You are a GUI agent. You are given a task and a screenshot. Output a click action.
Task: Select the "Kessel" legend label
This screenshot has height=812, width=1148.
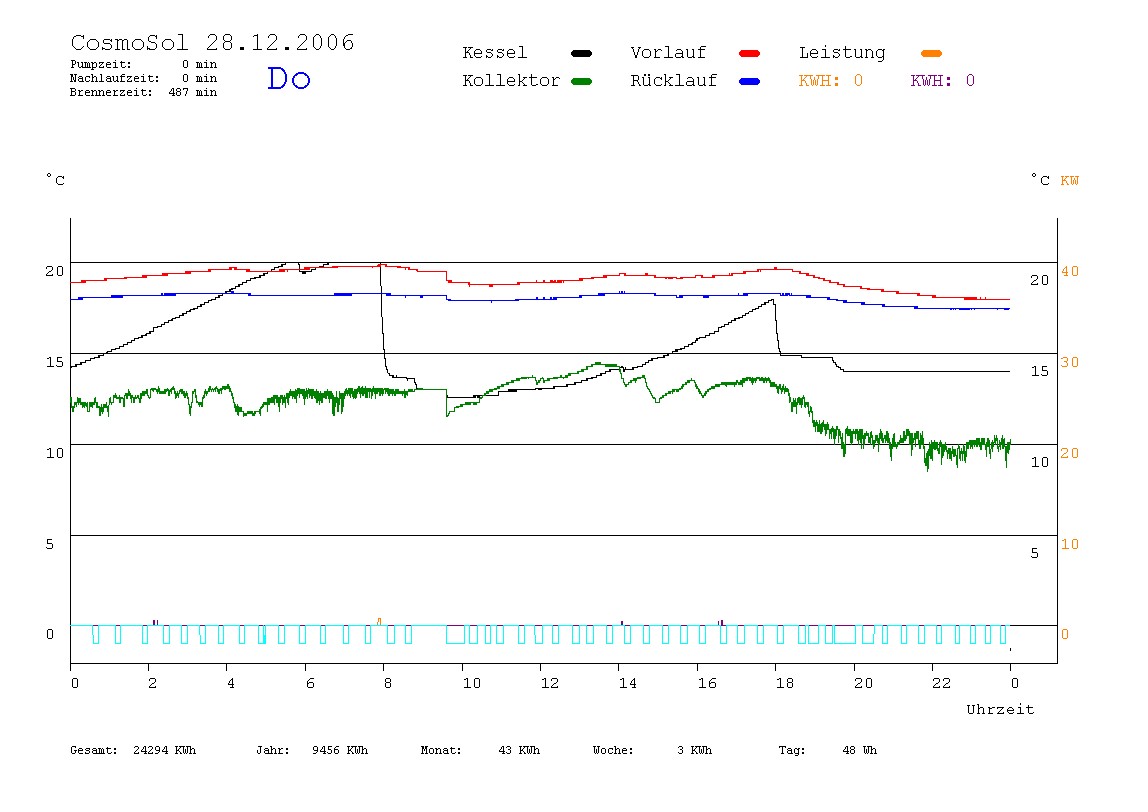coord(494,53)
